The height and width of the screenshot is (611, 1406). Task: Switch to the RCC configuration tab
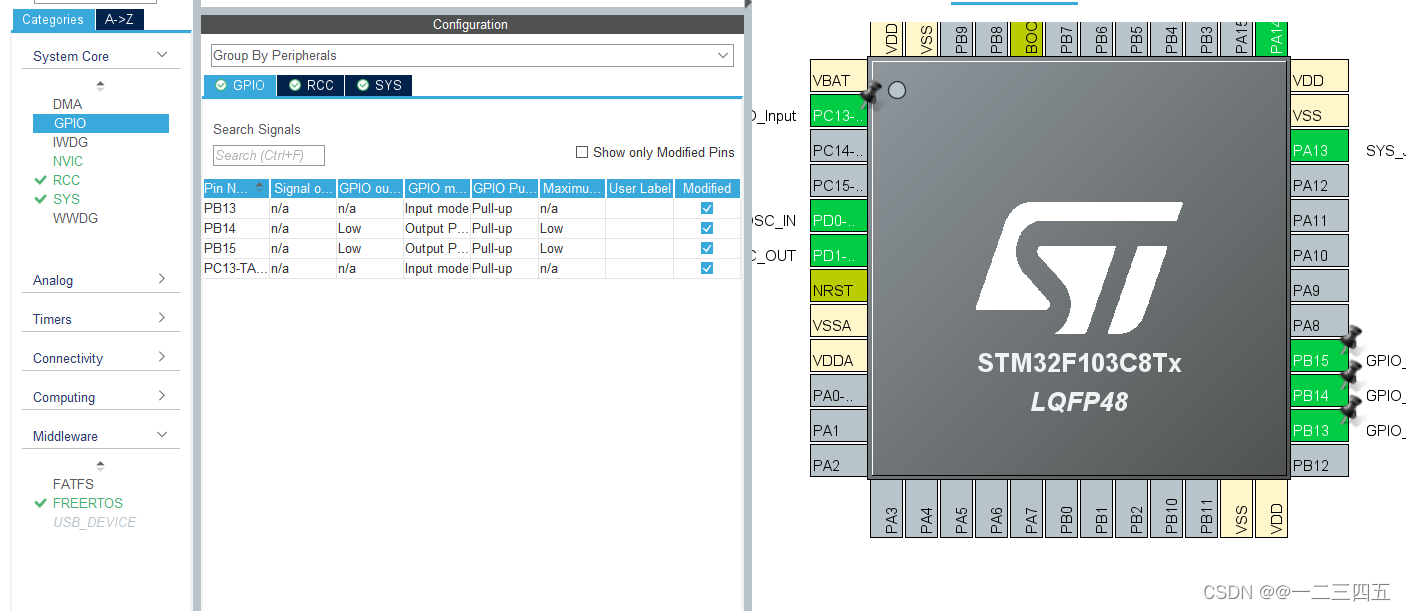tap(311, 86)
